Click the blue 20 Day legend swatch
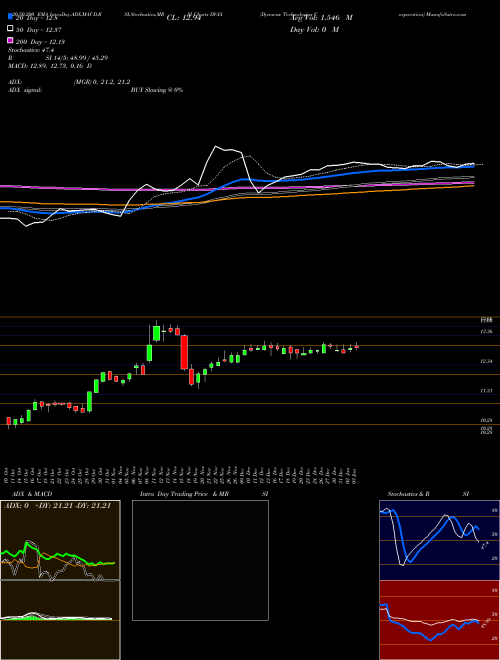 [10, 17]
